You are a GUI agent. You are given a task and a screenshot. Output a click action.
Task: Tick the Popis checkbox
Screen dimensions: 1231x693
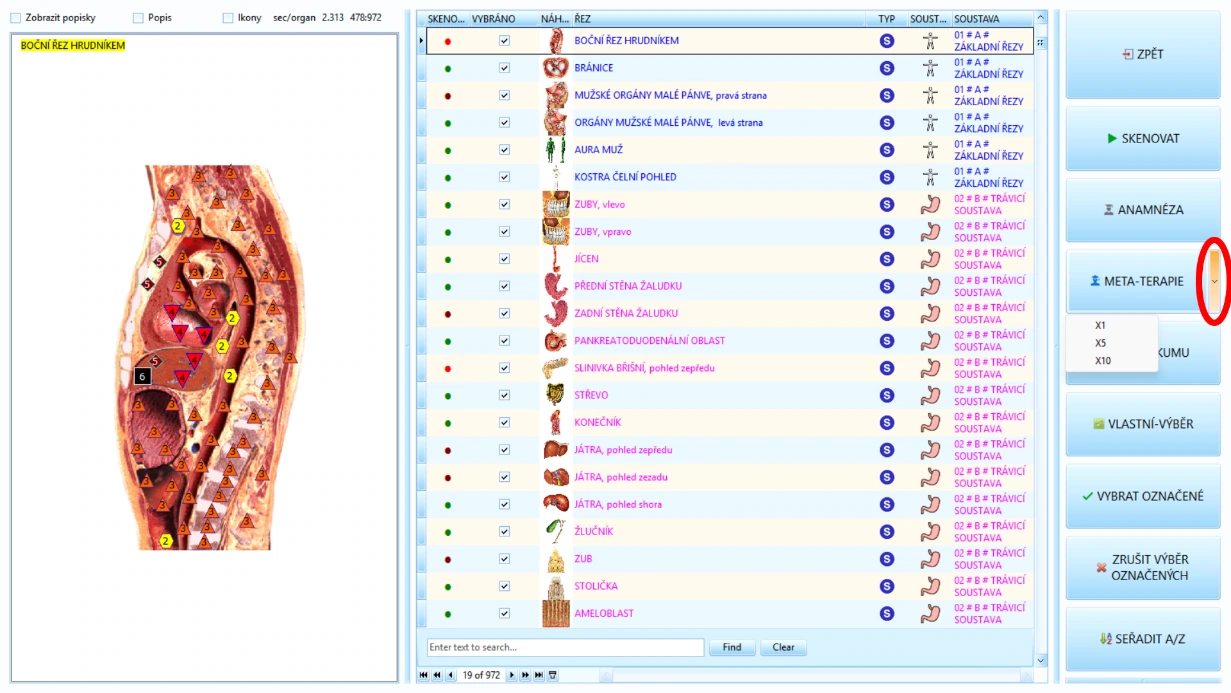click(x=138, y=18)
